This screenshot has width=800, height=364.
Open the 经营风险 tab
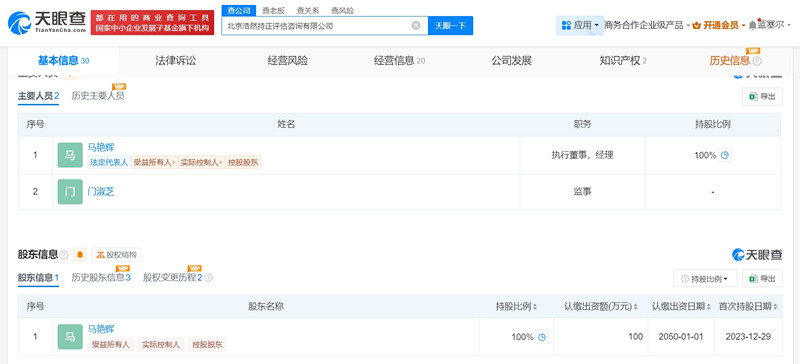[288, 61]
